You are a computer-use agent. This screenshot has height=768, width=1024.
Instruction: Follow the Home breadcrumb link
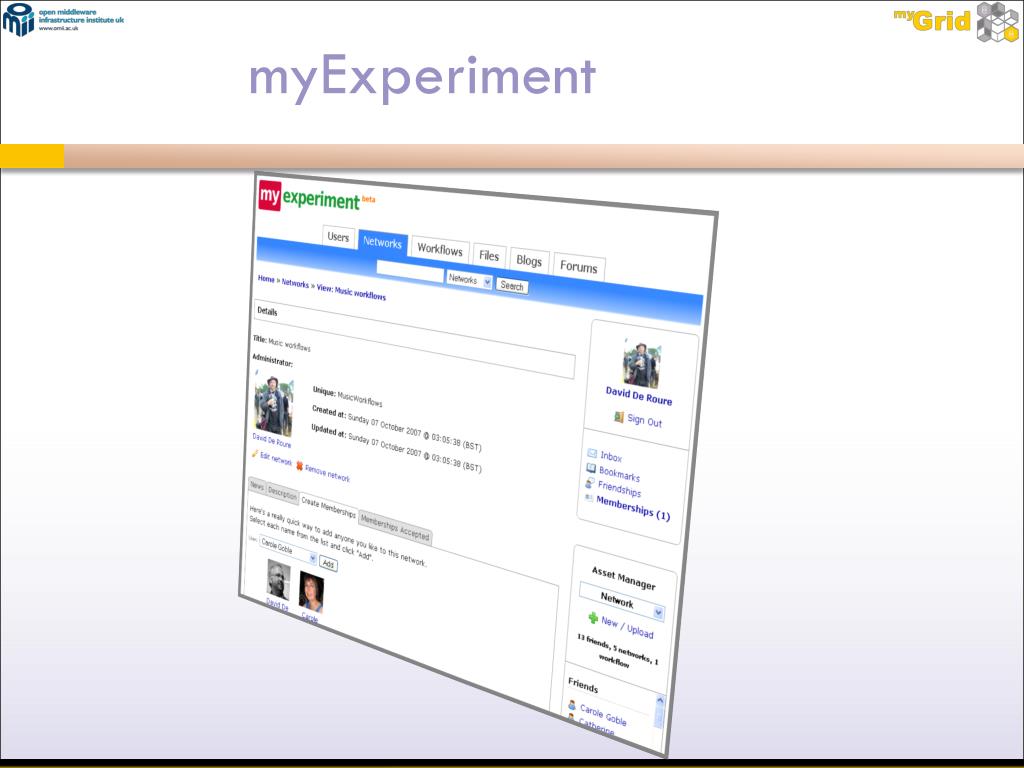coord(266,279)
